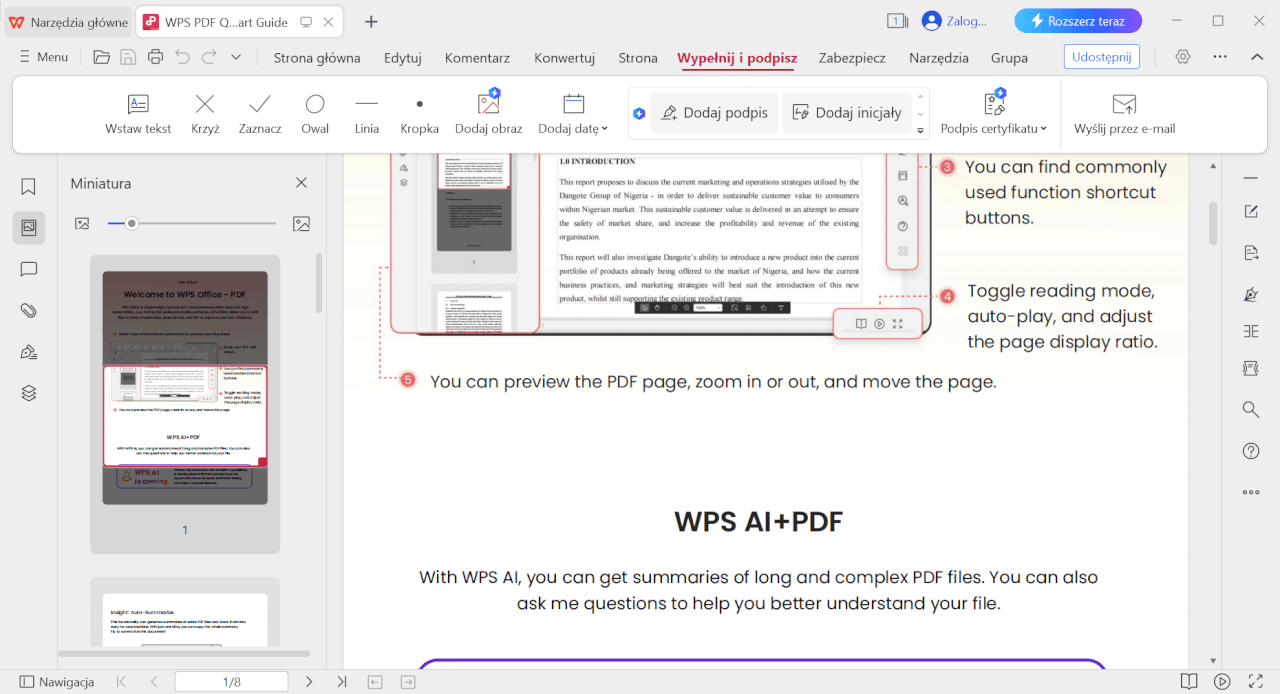The width and height of the screenshot is (1280, 694).
Task: Open the Dodaj datę dropdown
Action: coord(573,114)
